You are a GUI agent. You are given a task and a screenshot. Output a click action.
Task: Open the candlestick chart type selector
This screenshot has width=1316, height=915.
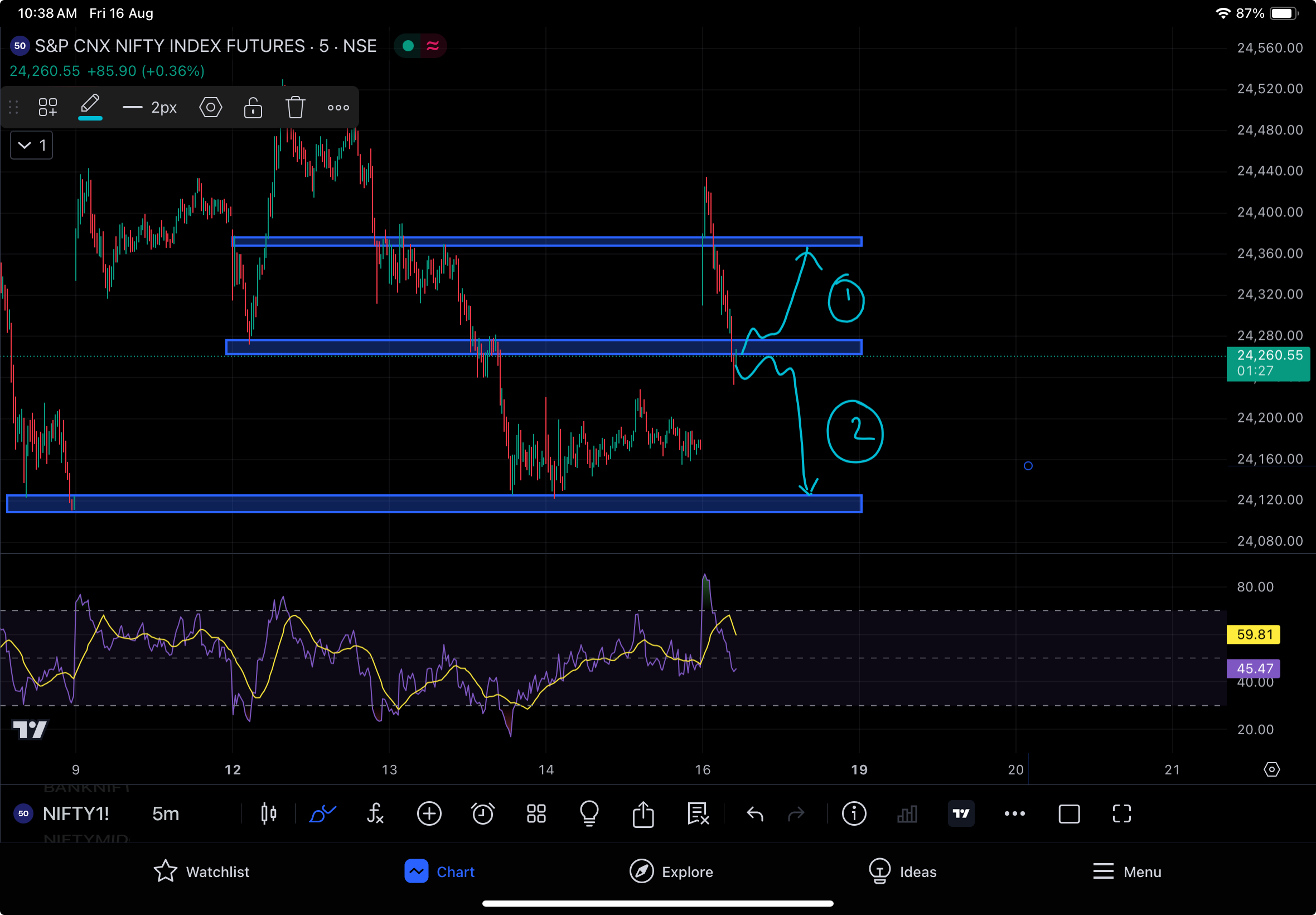tap(269, 813)
